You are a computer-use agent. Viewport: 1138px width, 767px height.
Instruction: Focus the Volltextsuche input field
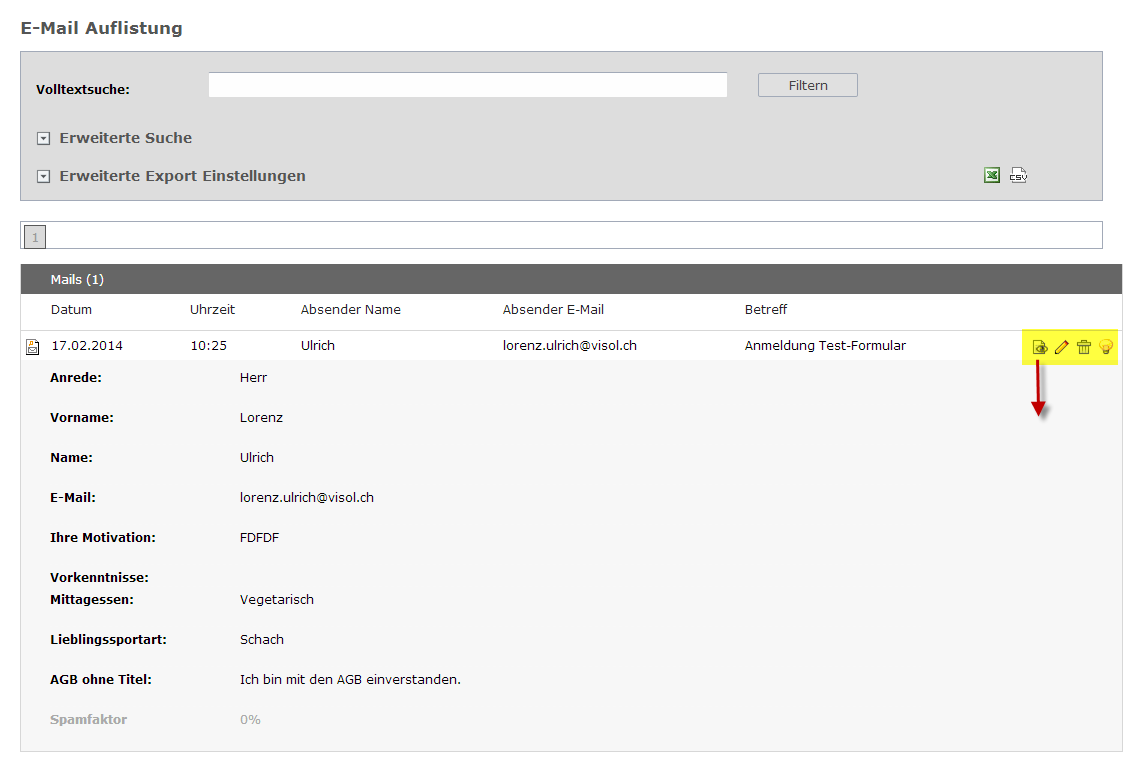[x=467, y=85]
